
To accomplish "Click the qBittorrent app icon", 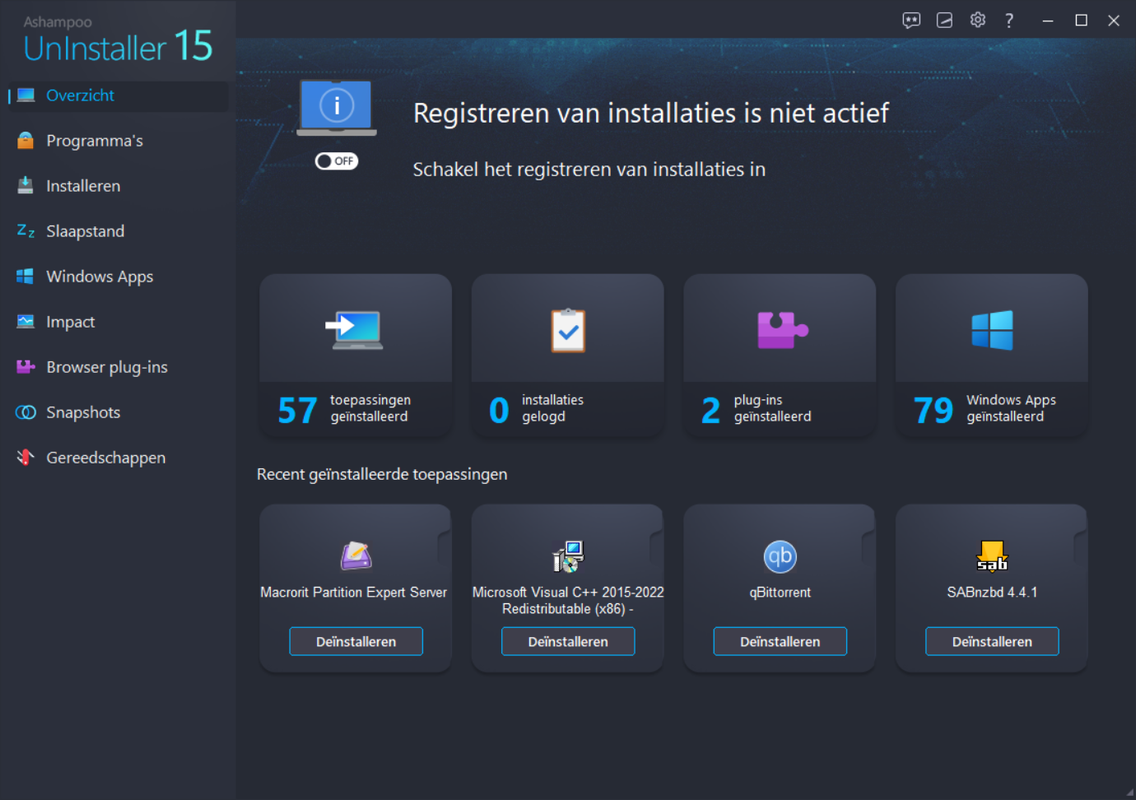I will point(780,557).
